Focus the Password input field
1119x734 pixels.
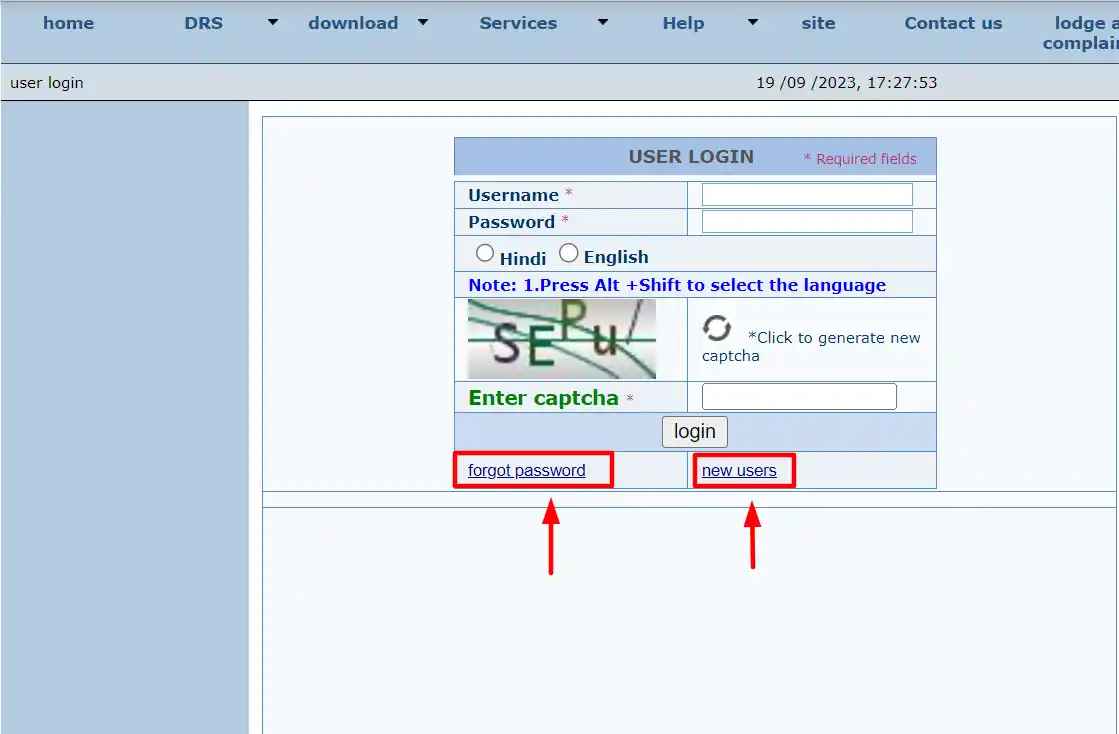click(807, 221)
